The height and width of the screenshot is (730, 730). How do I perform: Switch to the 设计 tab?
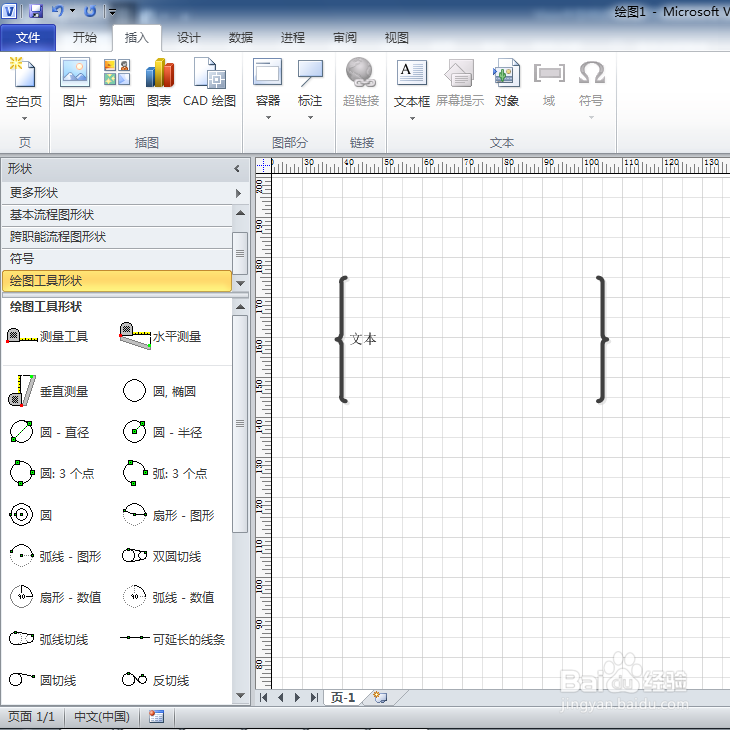(189, 38)
